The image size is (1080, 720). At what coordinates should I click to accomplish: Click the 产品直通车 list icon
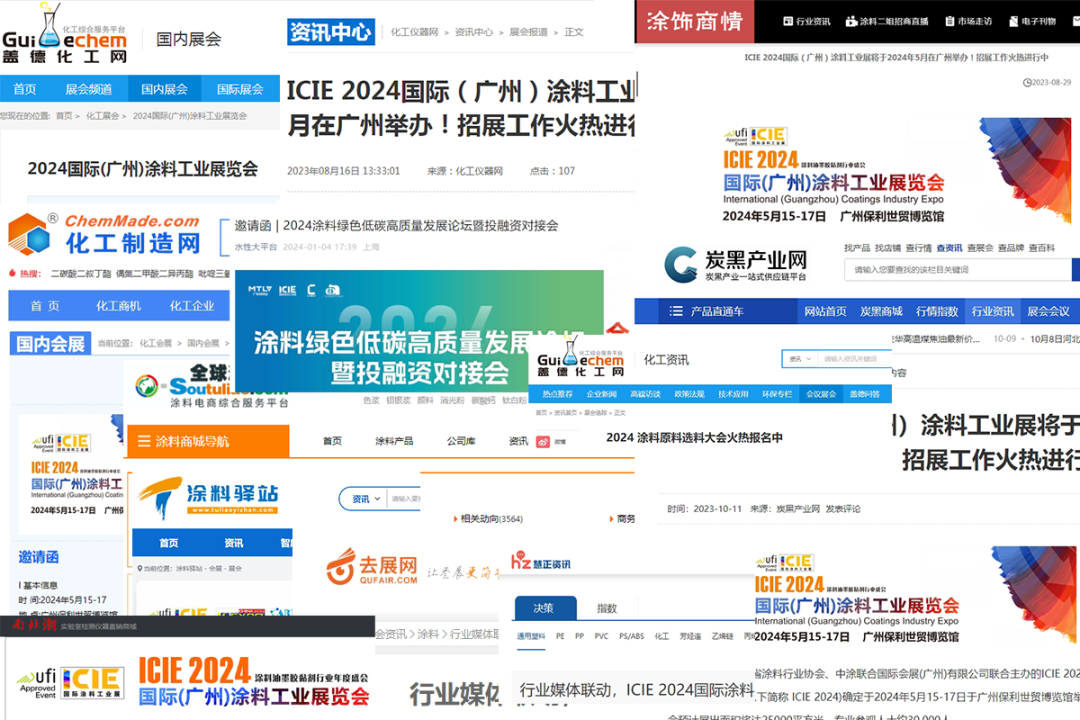677,311
